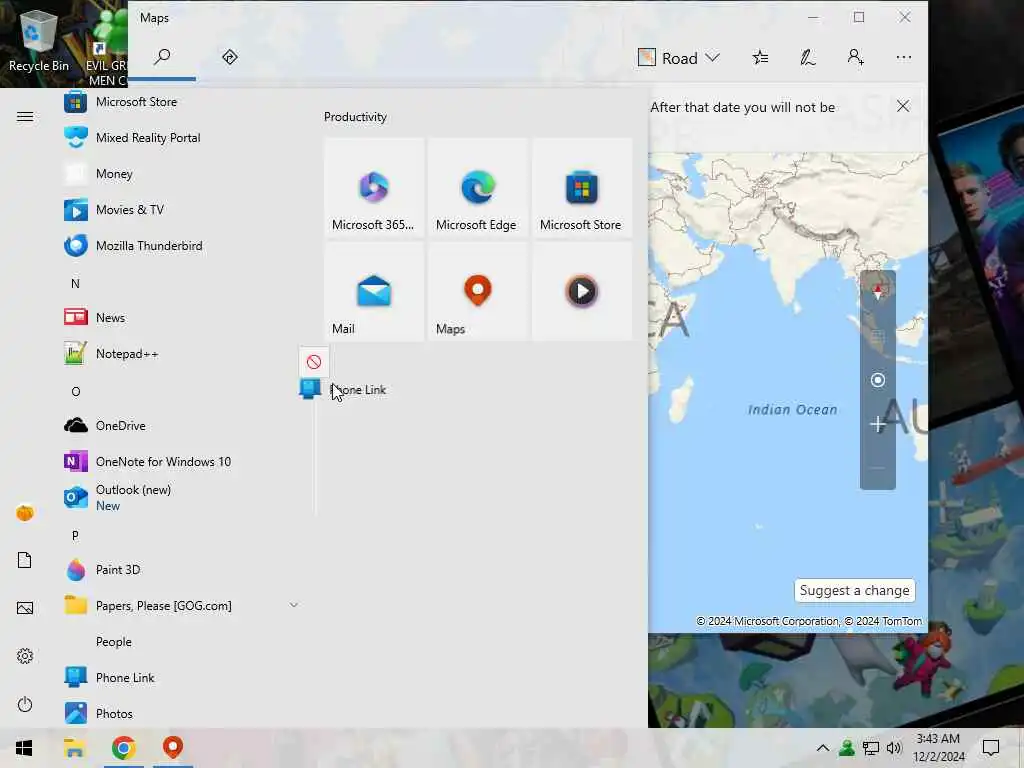Click Suggest a change button
This screenshot has width=1024, height=768.
(854, 590)
